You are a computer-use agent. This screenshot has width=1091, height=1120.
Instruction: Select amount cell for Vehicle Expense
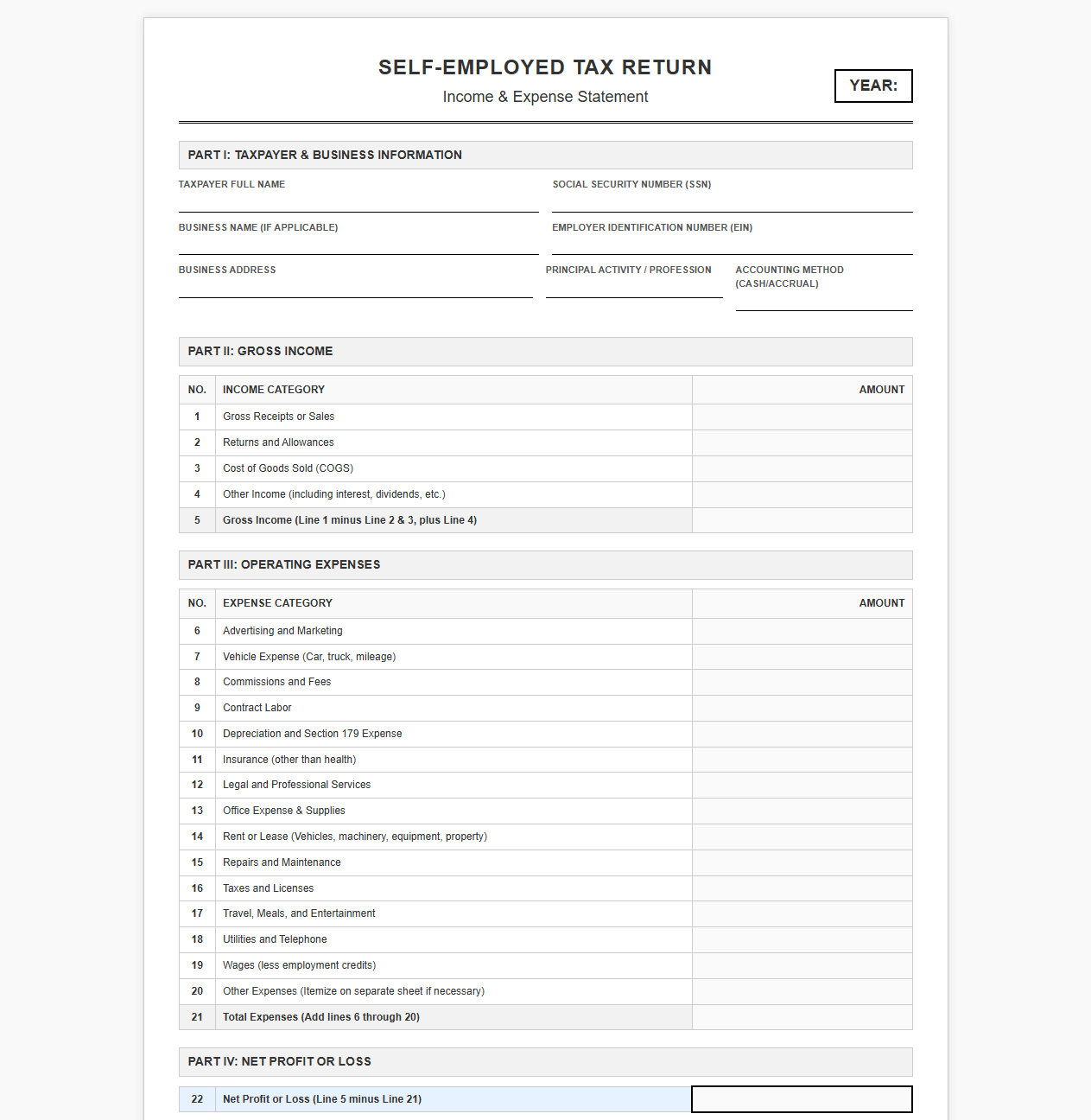click(x=802, y=657)
